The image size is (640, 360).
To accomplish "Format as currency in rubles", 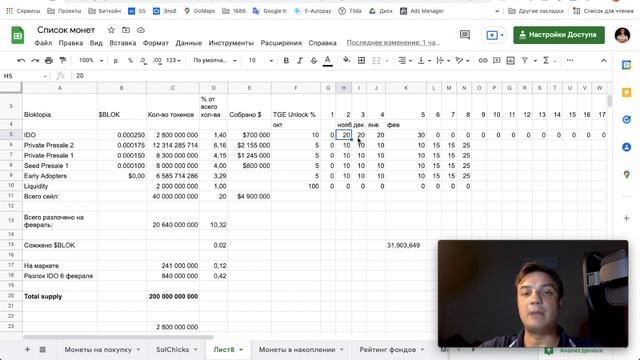I will 116,60.
